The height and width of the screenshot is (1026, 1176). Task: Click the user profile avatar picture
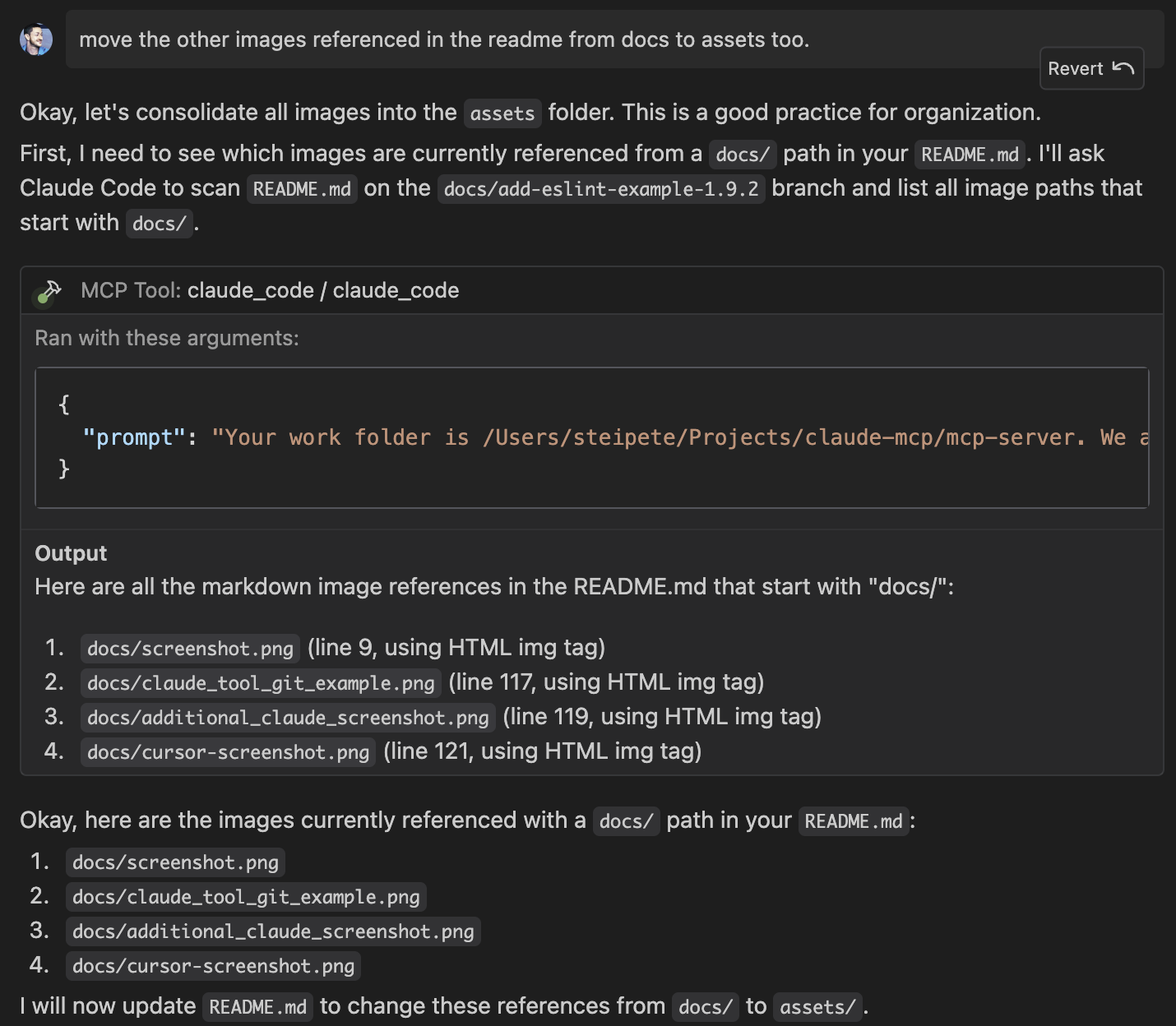click(x=35, y=39)
